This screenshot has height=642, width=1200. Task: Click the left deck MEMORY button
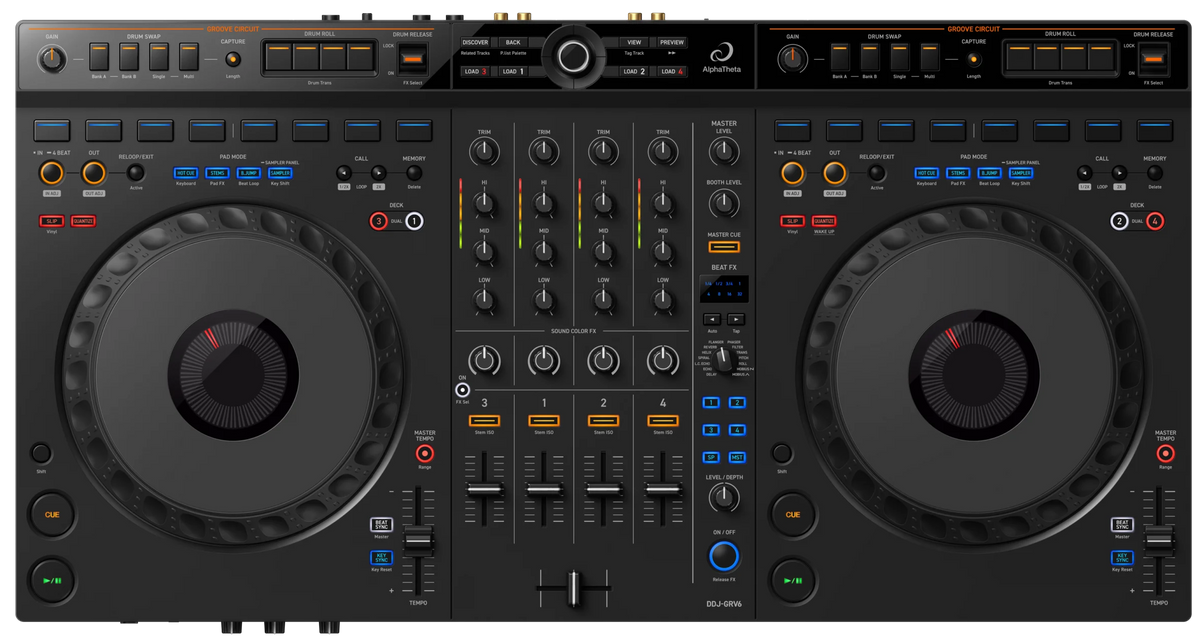[414, 173]
